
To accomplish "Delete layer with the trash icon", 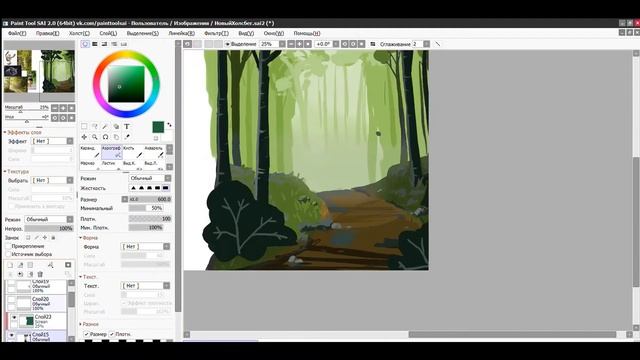I will [40, 274].
